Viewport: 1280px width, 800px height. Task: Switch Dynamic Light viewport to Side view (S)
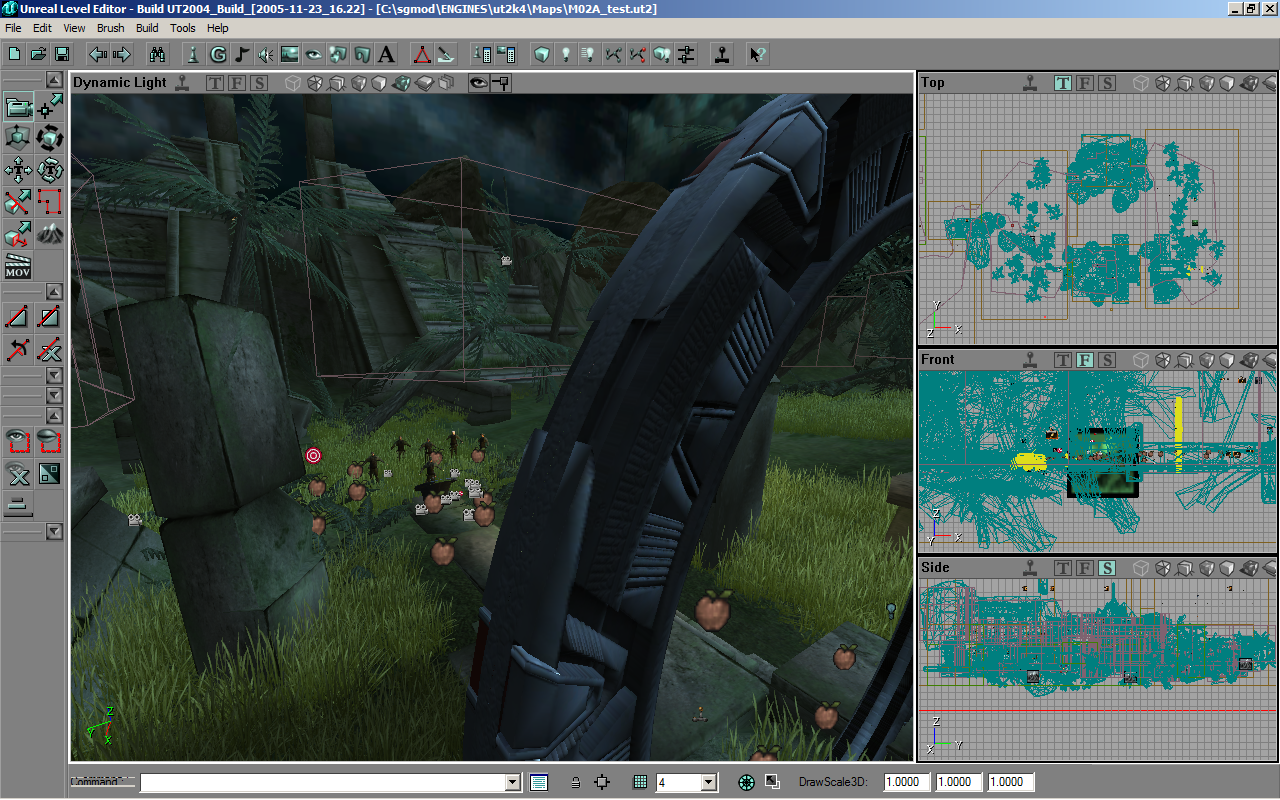pyautogui.click(x=259, y=83)
